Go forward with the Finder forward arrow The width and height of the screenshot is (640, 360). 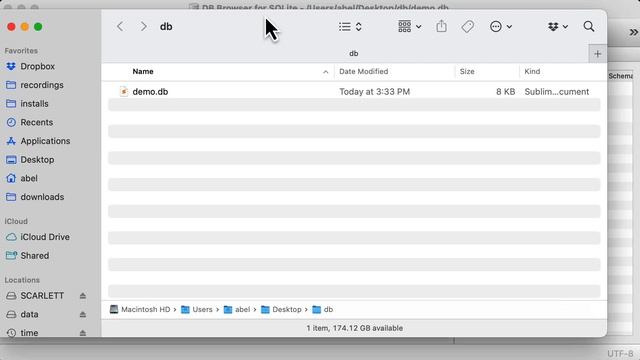click(143, 27)
